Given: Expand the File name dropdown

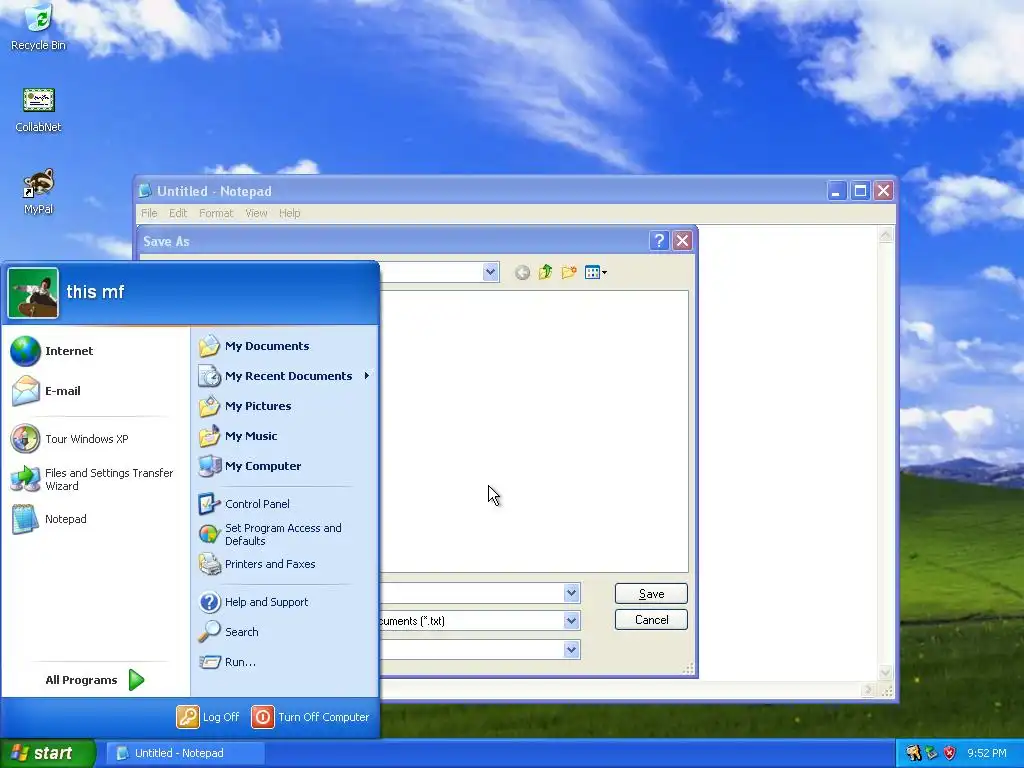Looking at the screenshot, I should [x=571, y=593].
